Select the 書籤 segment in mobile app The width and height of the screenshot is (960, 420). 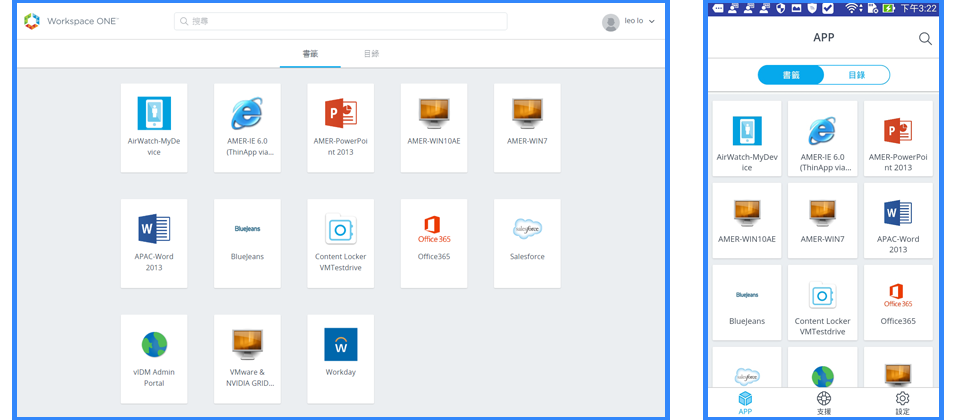tap(791, 75)
